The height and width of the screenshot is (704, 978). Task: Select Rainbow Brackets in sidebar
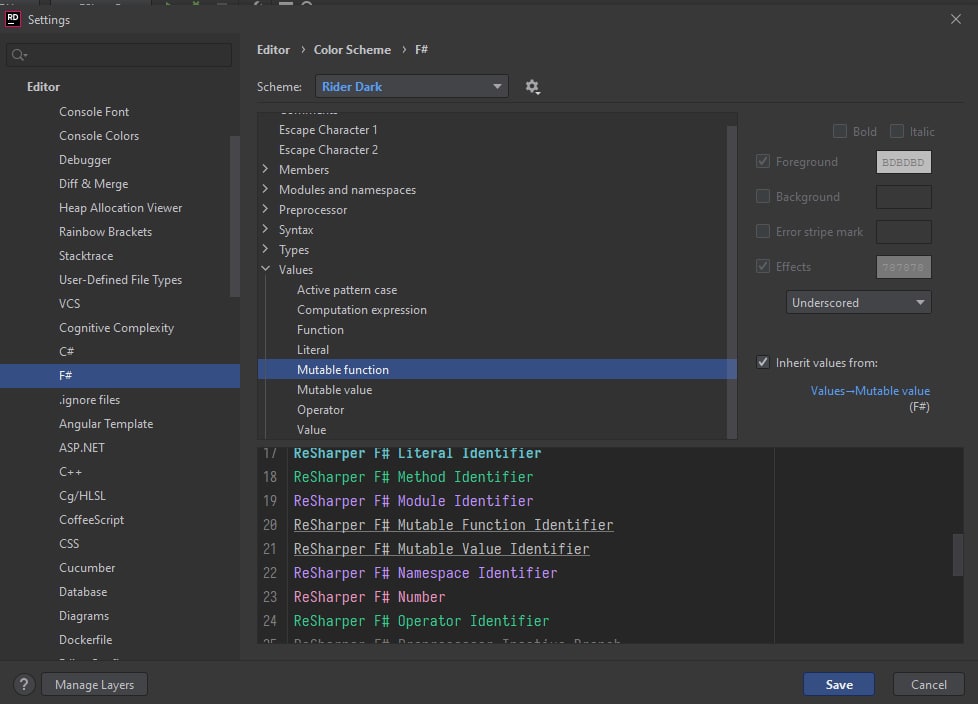105,231
